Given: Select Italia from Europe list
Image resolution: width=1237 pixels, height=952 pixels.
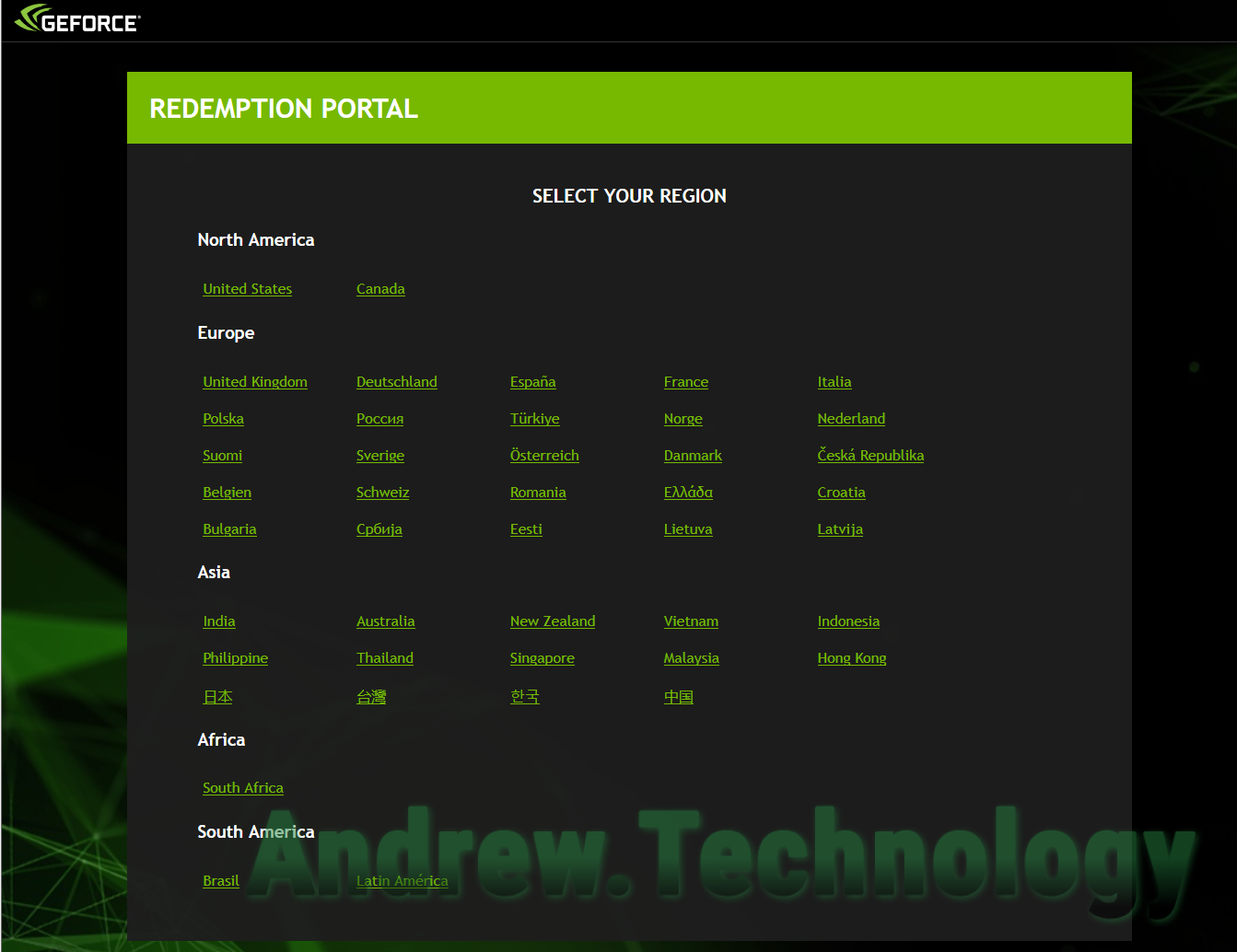Looking at the screenshot, I should click(834, 382).
